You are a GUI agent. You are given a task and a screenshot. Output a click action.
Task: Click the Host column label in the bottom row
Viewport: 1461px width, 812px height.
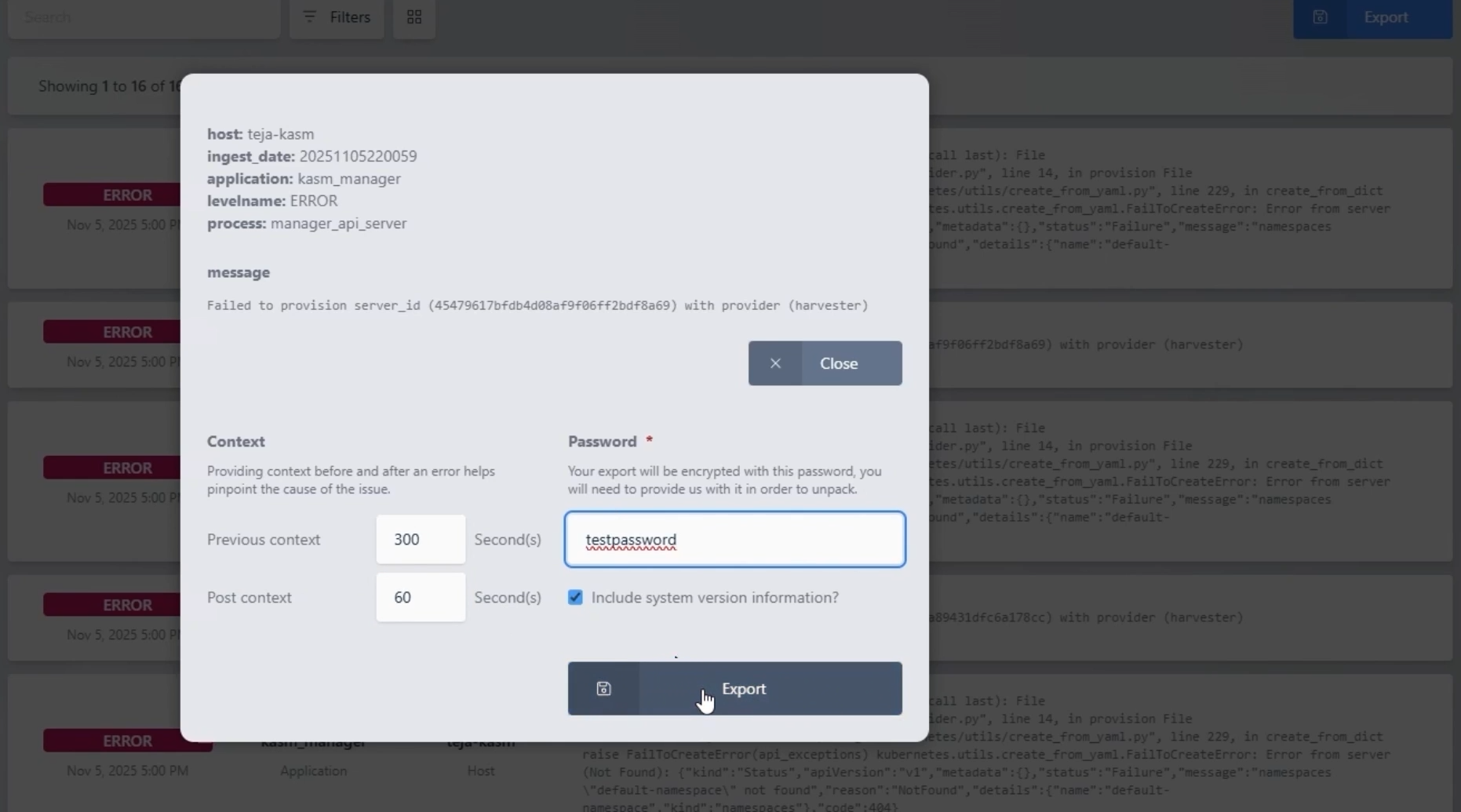pyautogui.click(x=480, y=771)
